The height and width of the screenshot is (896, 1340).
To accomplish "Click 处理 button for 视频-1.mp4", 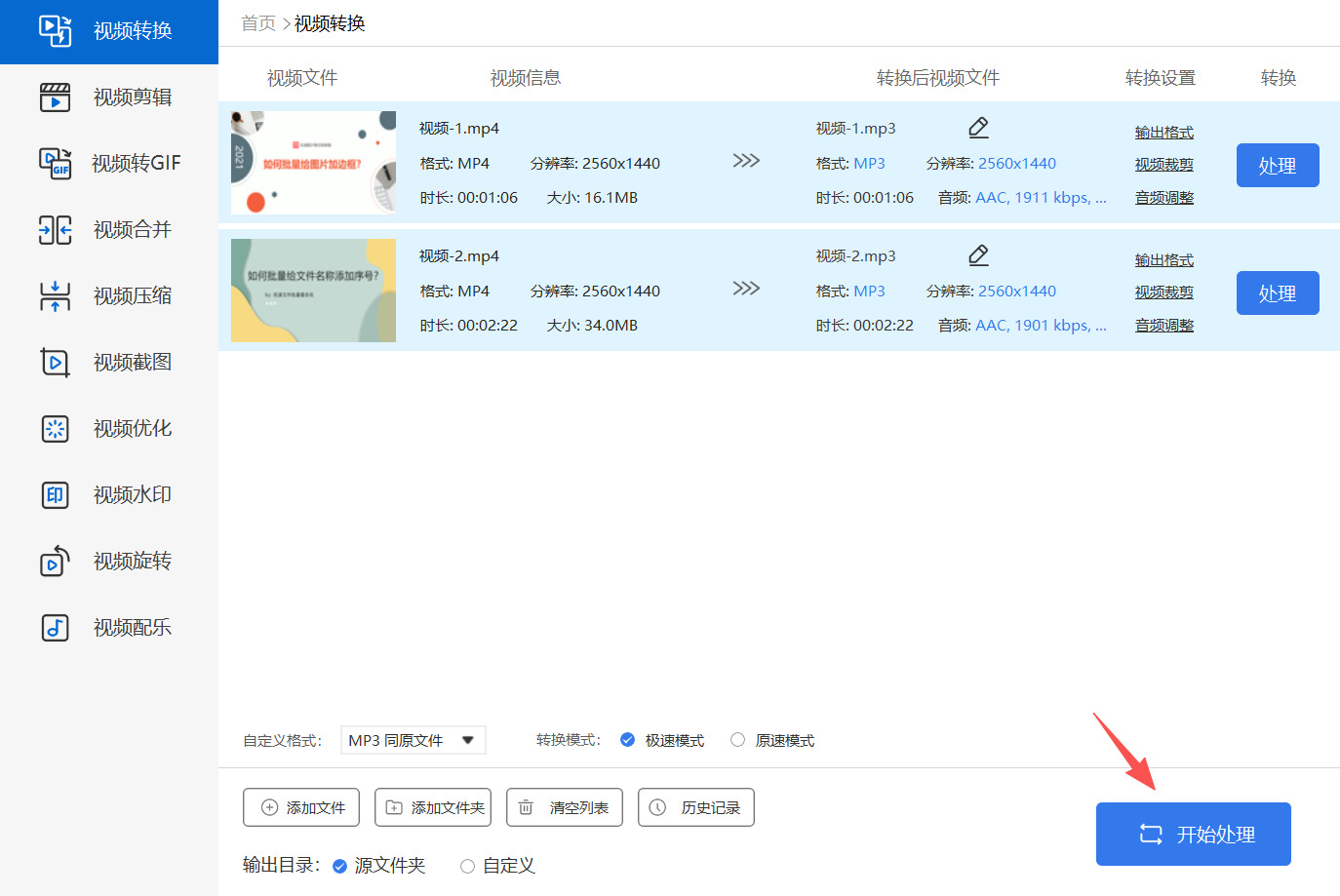I will click(x=1278, y=166).
